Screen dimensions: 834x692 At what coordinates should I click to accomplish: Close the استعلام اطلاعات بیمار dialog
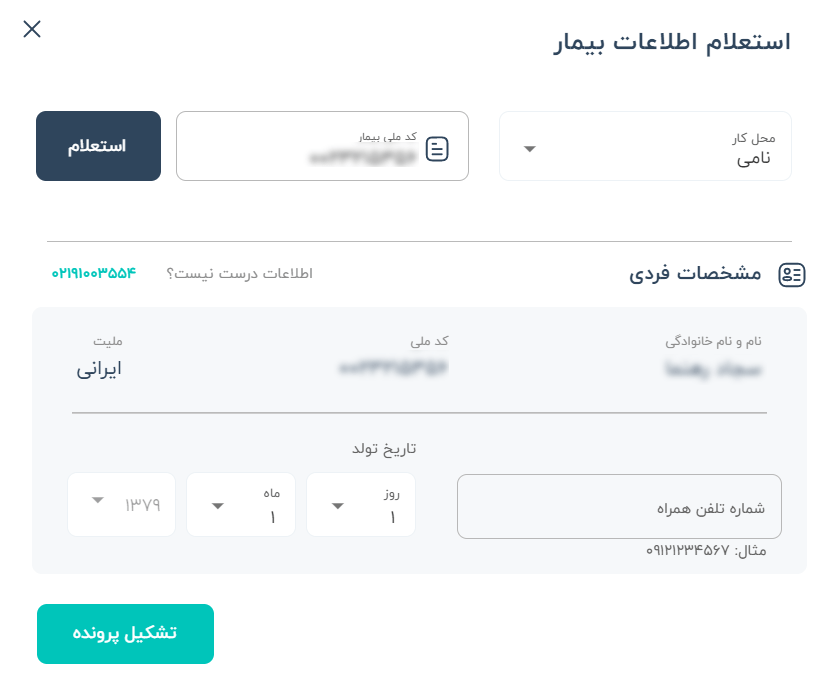tap(32, 29)
